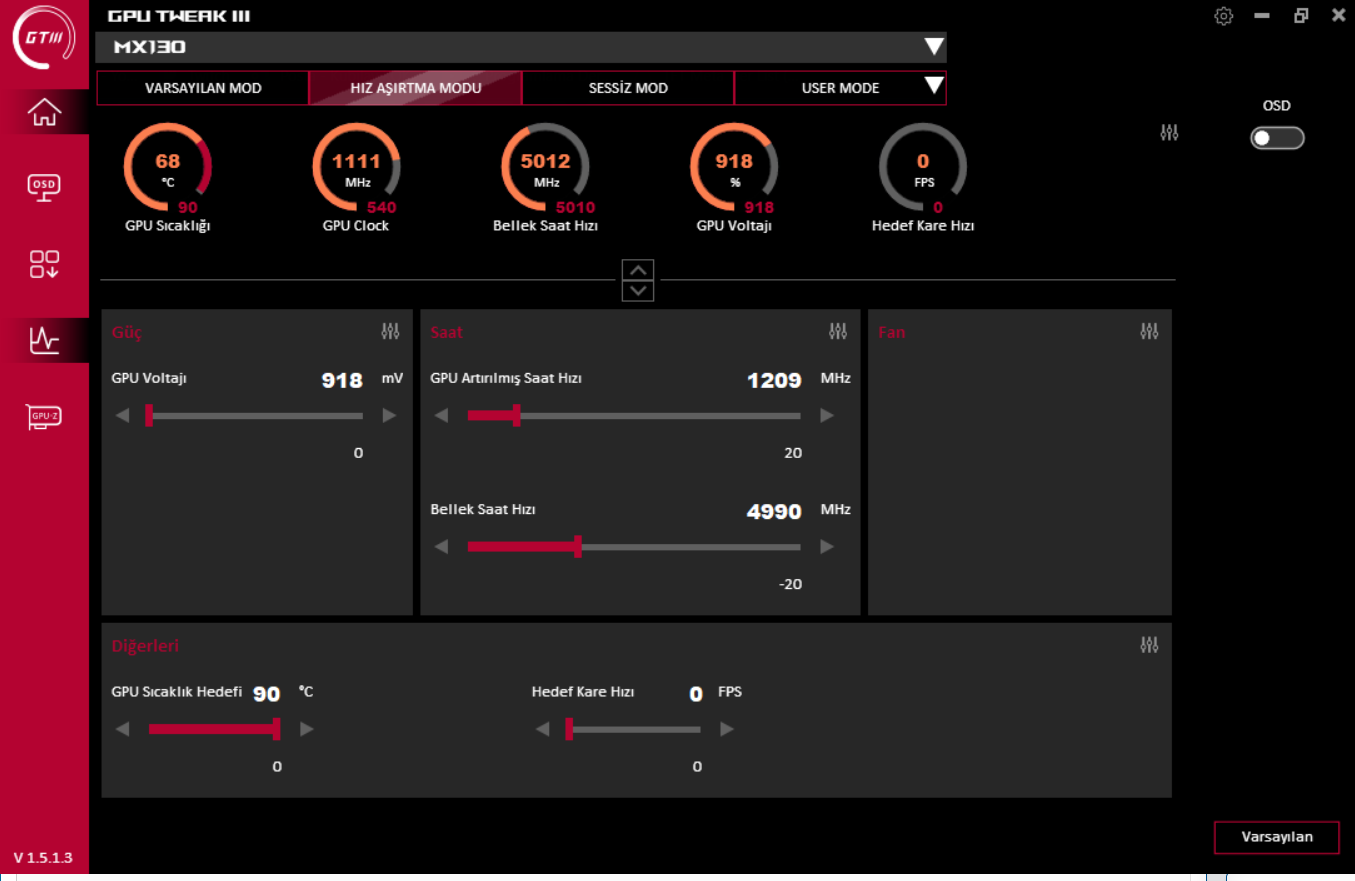The width and height of the screenshot is (1355, 881).
Task: Increase GPU Voltajı with right arrow
Action: [x=389, y=416]
